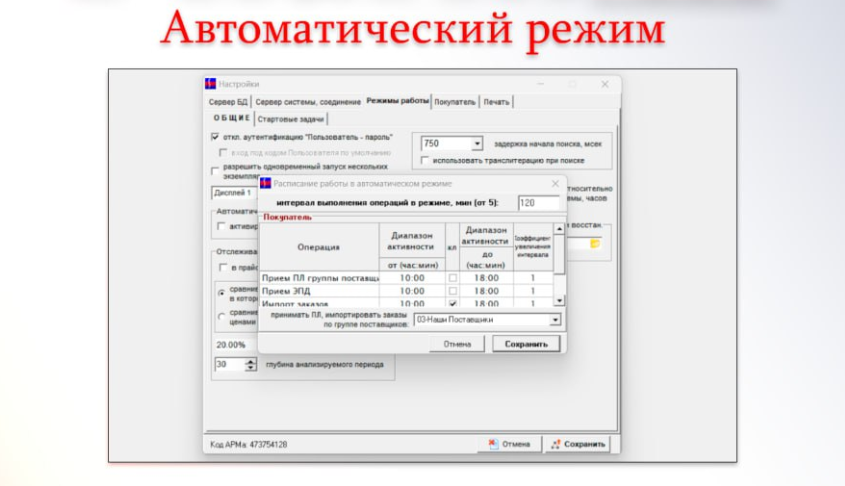Click the coefficient 1 in 'Прием ЭПД' row
This screenshot has width=845, height=486.
point(533,291)
